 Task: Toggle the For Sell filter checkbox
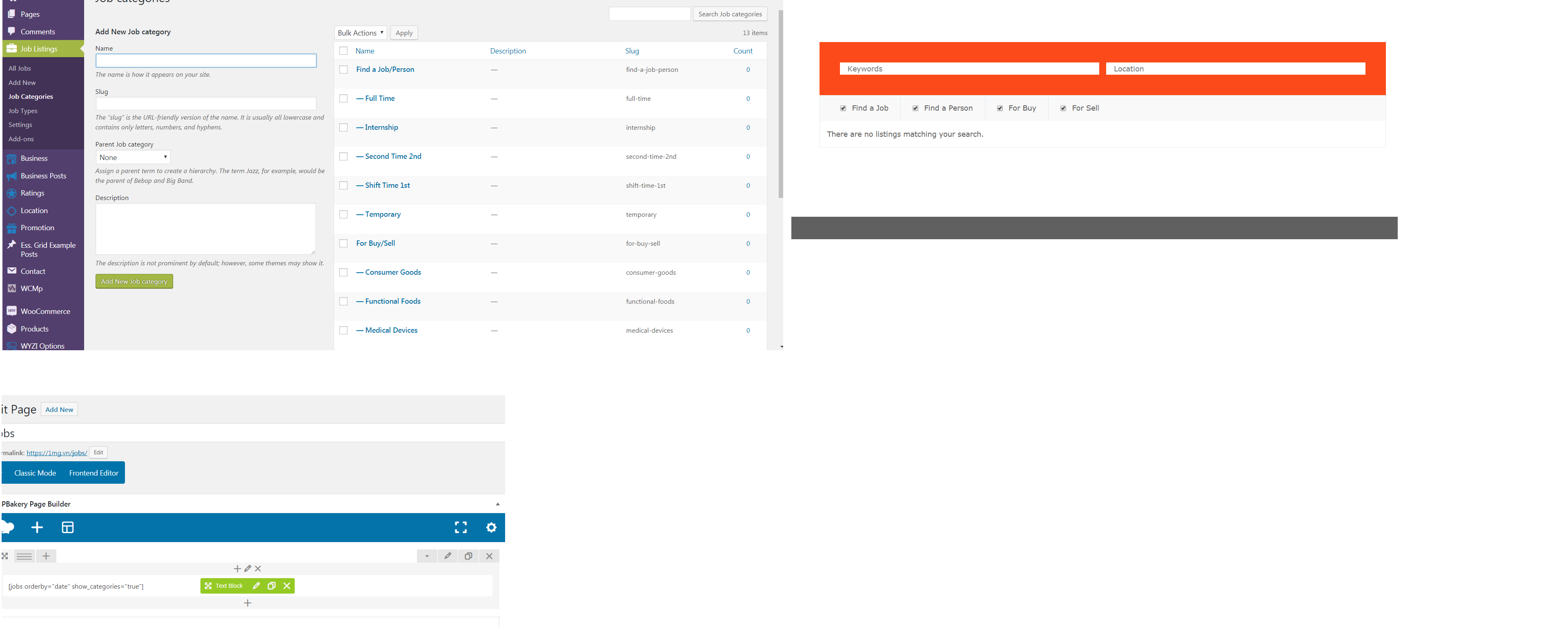point(1063,108)
